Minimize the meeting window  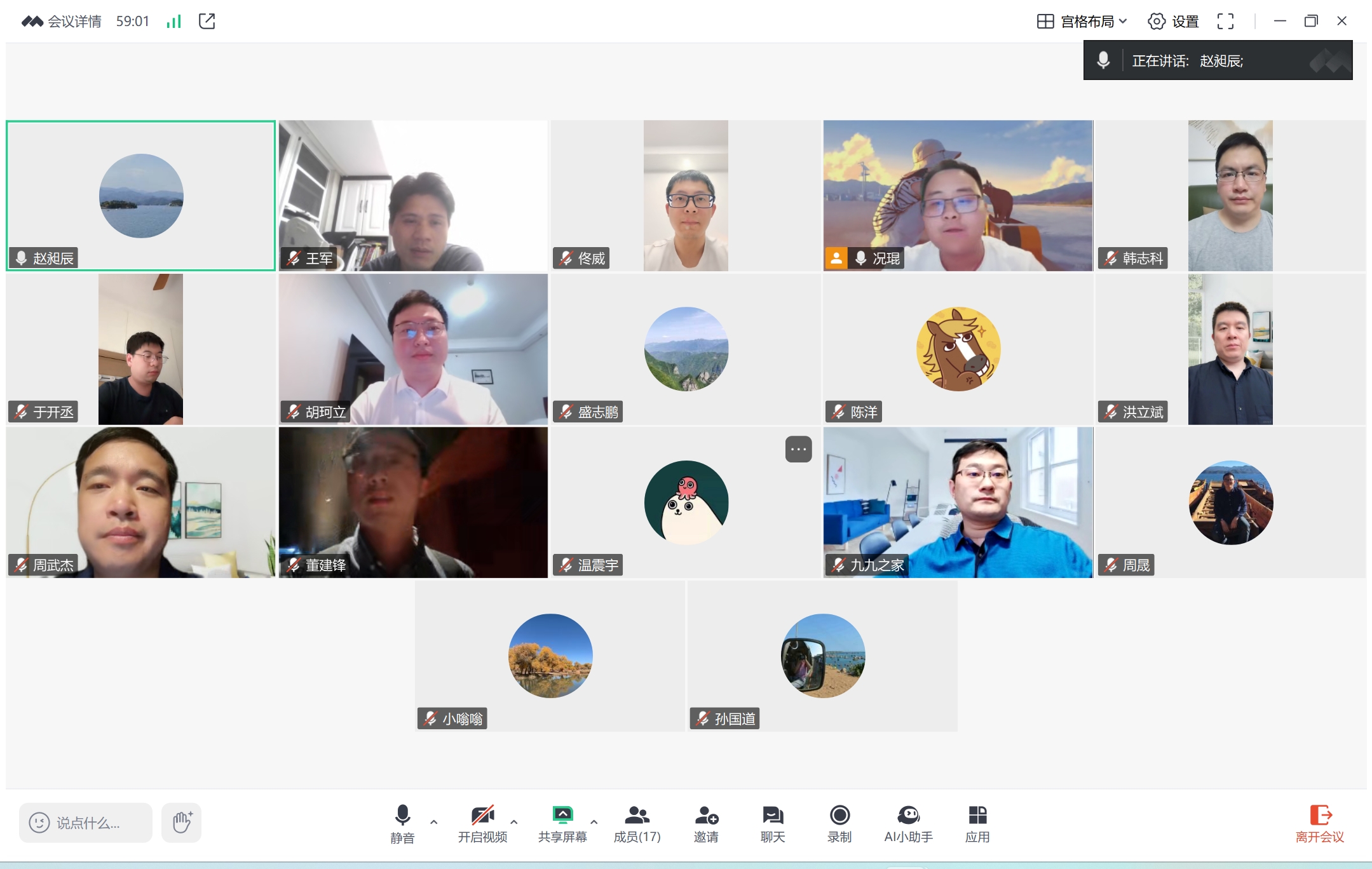(1280, 21)
